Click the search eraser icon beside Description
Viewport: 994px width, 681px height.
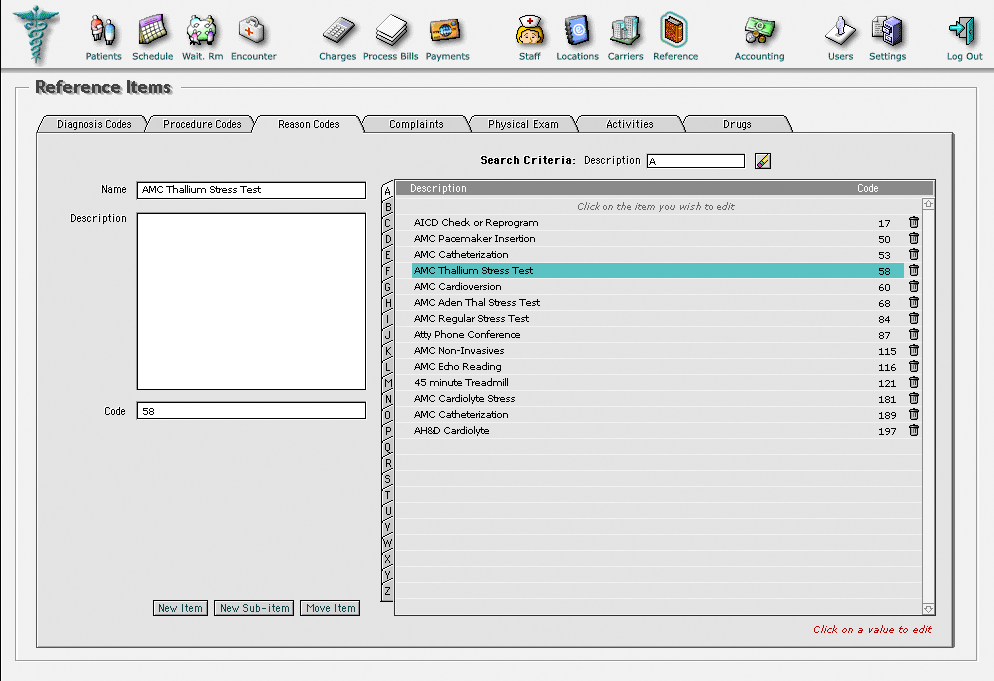pyautogui.click(x=763, y=161)
